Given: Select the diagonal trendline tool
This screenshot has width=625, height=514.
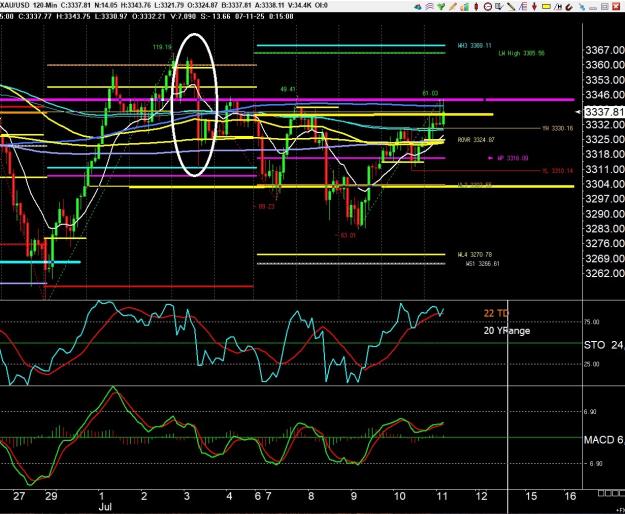Looking at the screenshot, I should click(511, 6).
